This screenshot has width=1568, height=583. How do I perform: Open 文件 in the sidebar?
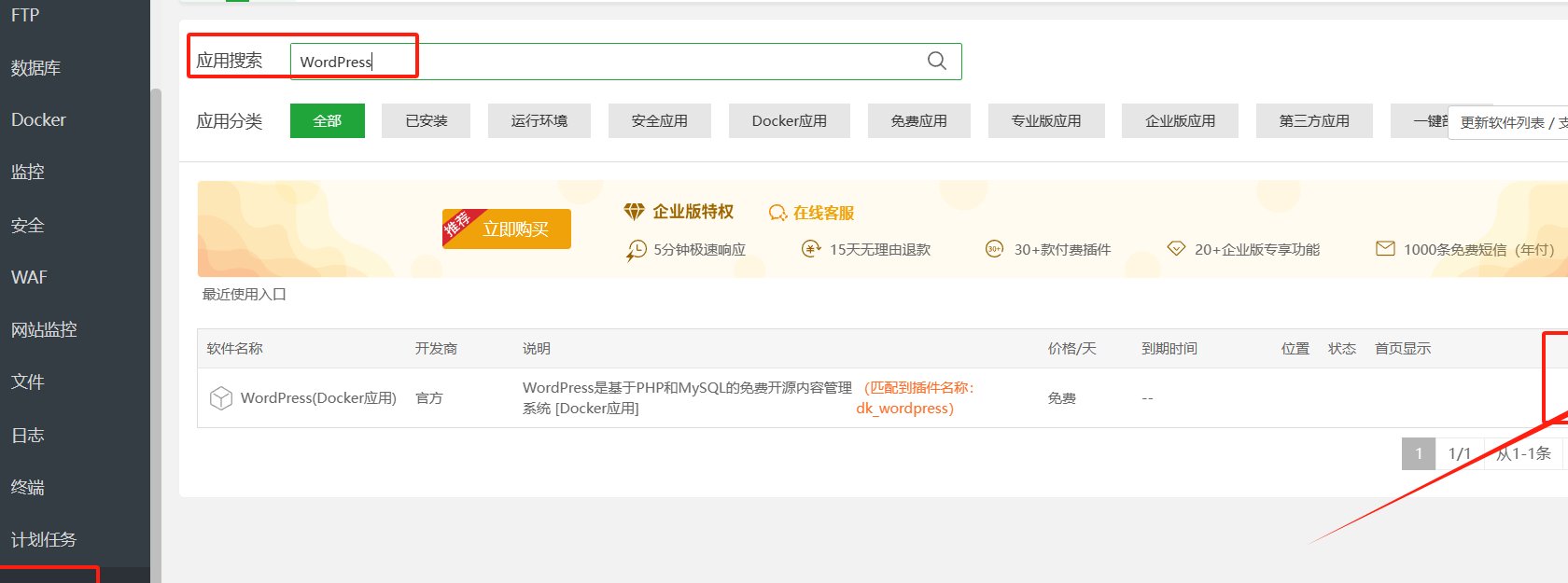point(27,382)
